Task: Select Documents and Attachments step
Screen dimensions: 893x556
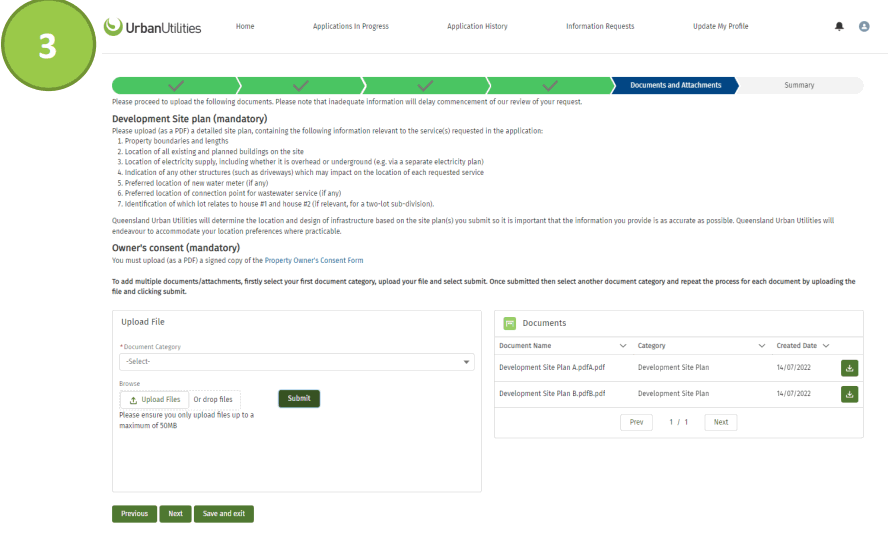Action: click(x=675, y=85)
